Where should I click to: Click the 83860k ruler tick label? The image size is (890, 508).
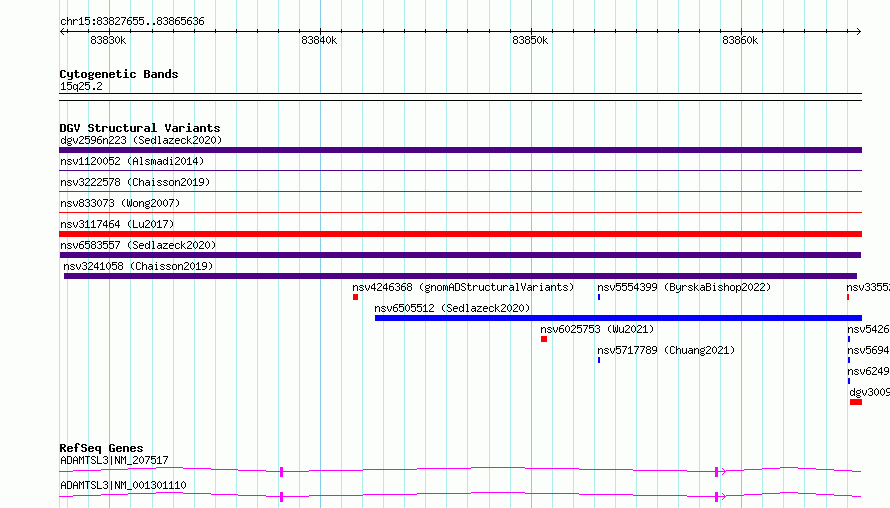tap(740, 40)
